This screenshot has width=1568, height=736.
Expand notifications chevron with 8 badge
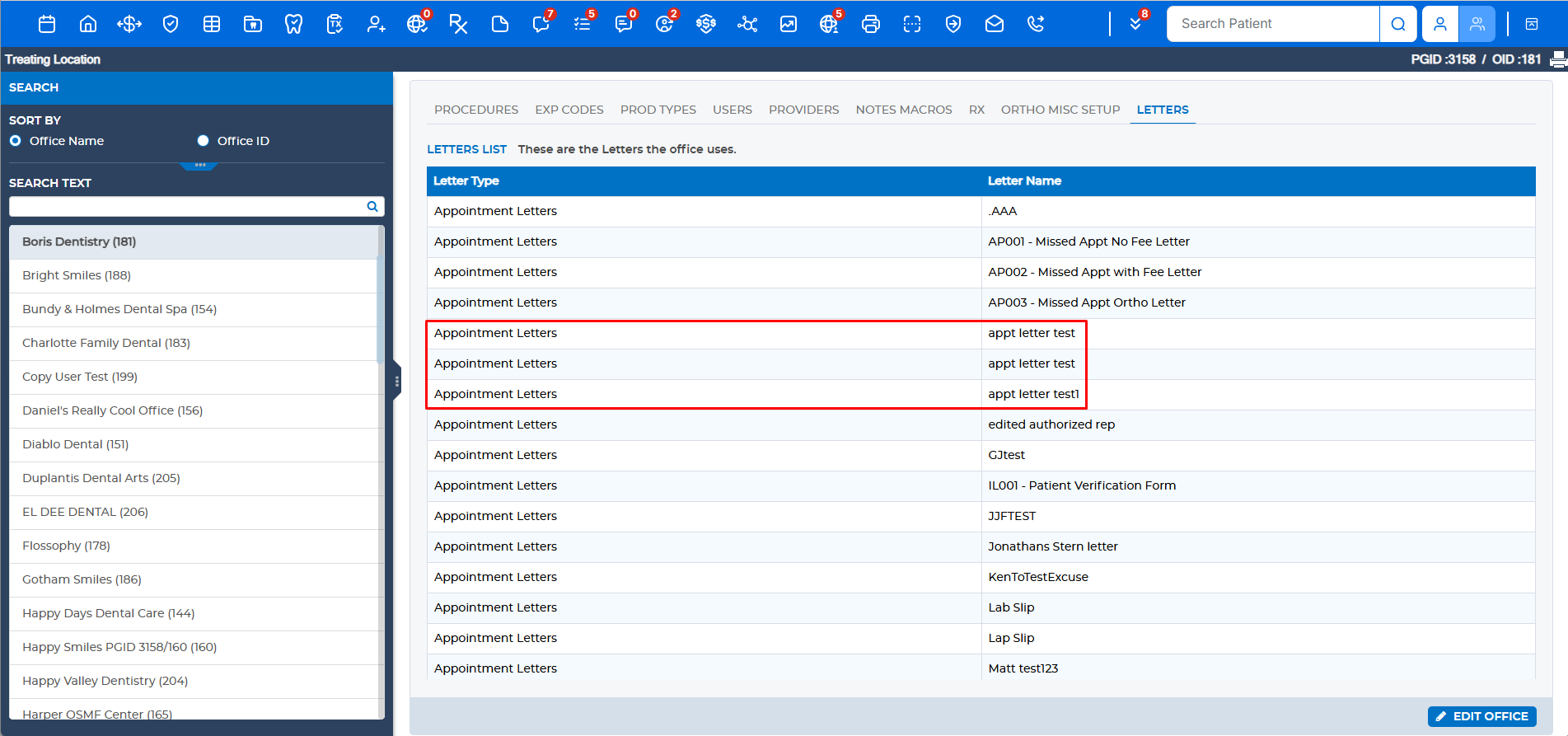click(1135, 24)
